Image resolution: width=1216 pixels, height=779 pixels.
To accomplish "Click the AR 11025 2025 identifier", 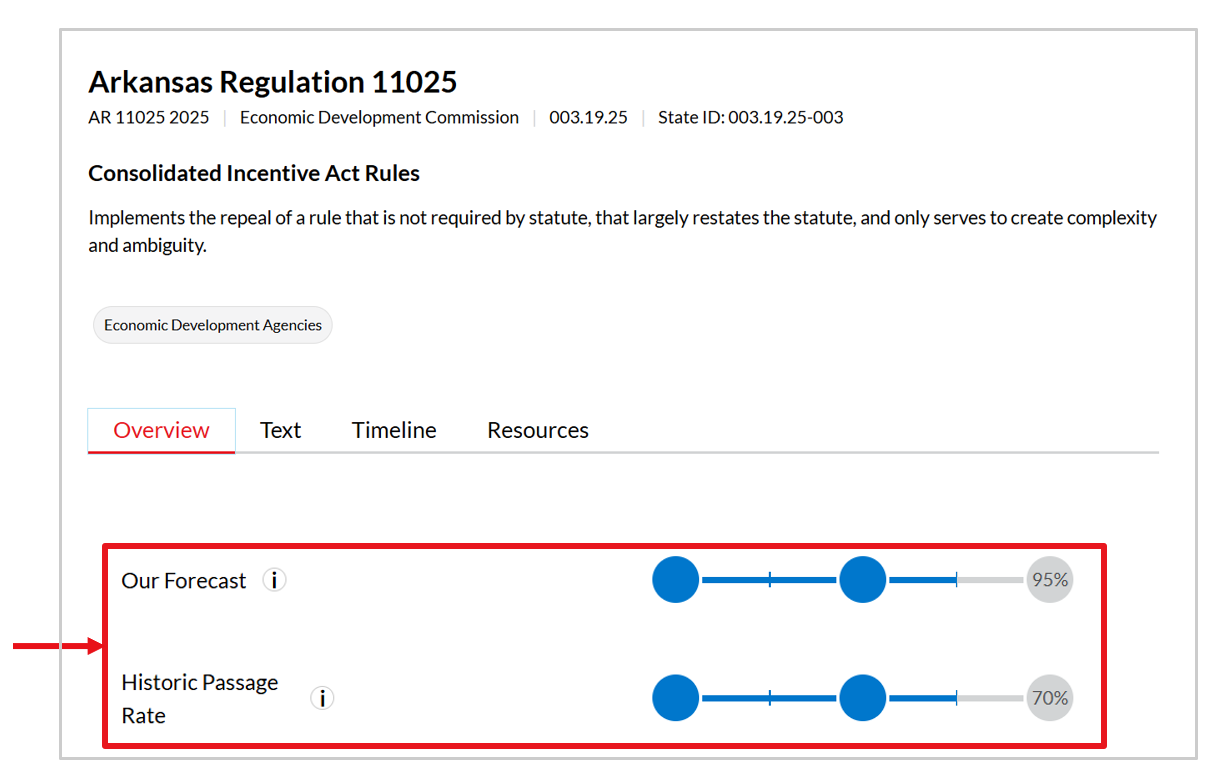I will (149, 118).
